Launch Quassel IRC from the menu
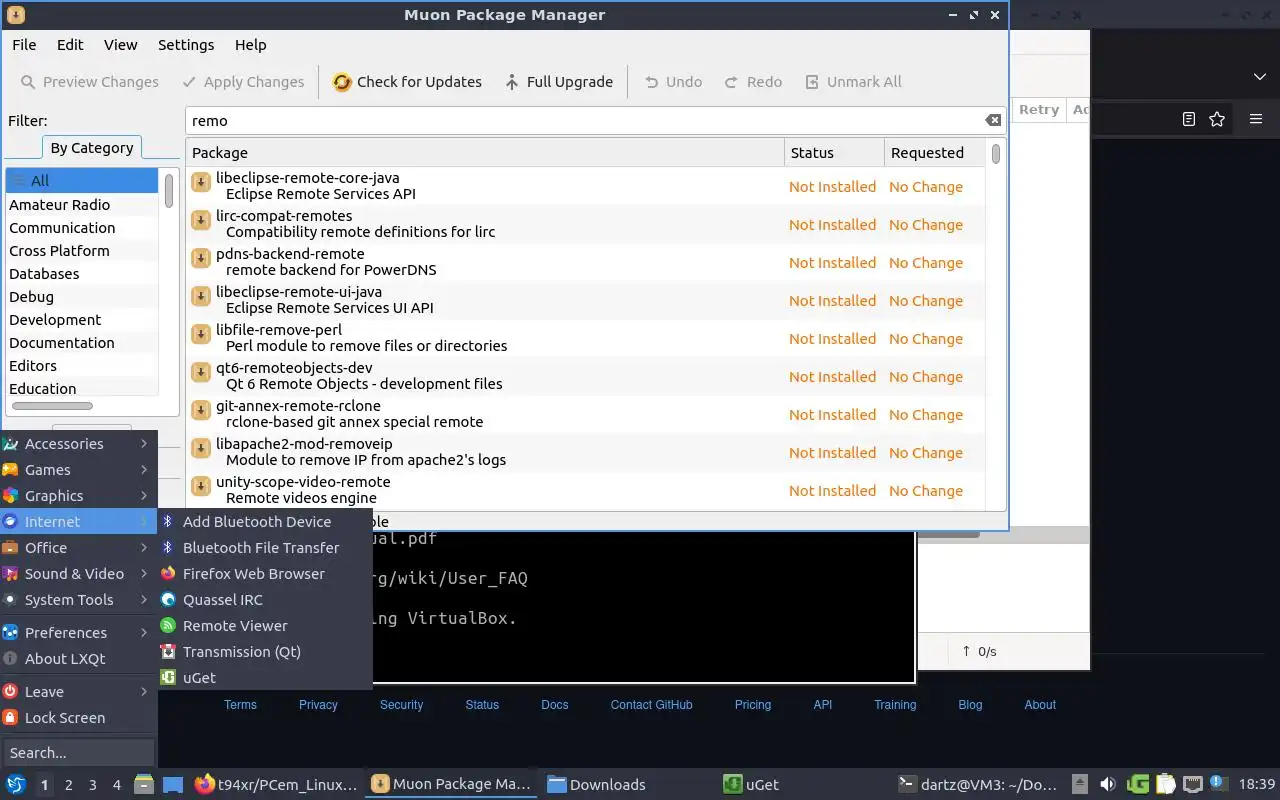 (265, 600)
